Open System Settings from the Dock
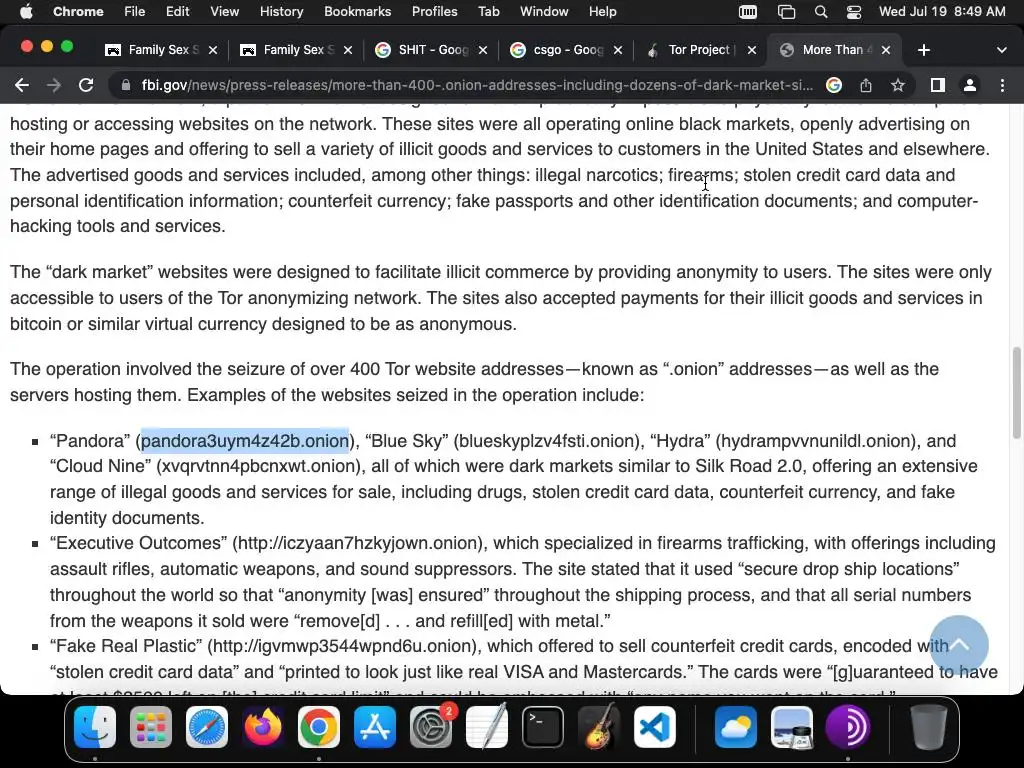This screenshot has height=768, width=1024. [x=431, y=727]
